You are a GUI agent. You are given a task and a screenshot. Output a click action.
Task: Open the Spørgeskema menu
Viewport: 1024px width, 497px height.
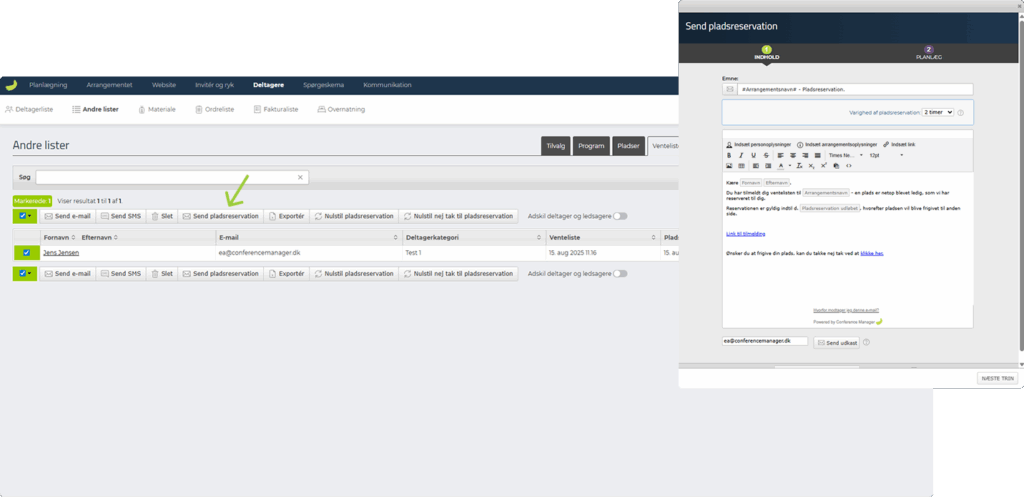(323, 85)
